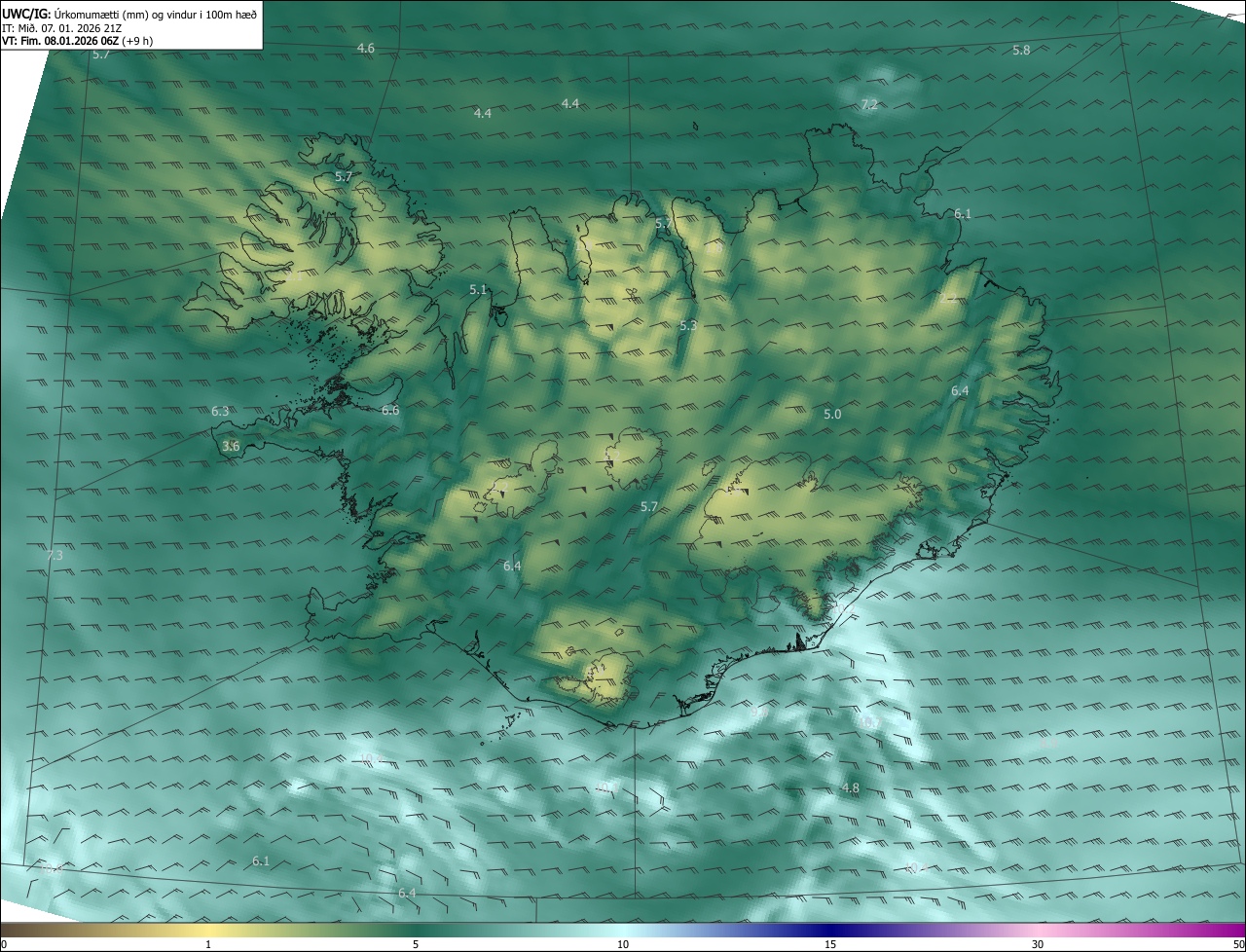Click the title 'UWC/IG: Úrkomumætti (mm) og vindur í 100m hæð'
This screenshot has height=952, width=1246.
129,14
